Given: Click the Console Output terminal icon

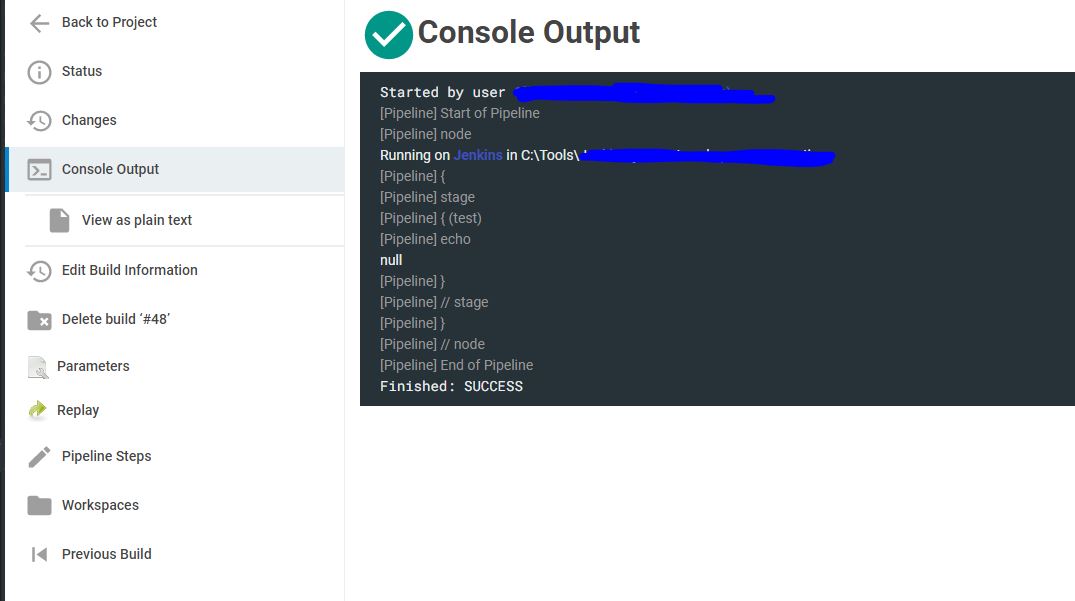Looking at the screenshot, I should click(37, 168).
